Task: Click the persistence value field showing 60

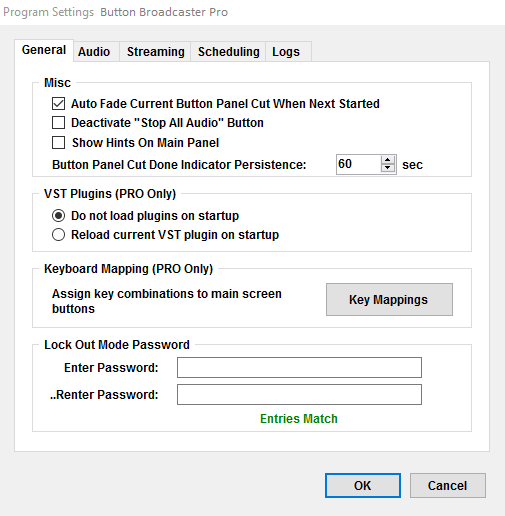Action: (x=358, y=164)
